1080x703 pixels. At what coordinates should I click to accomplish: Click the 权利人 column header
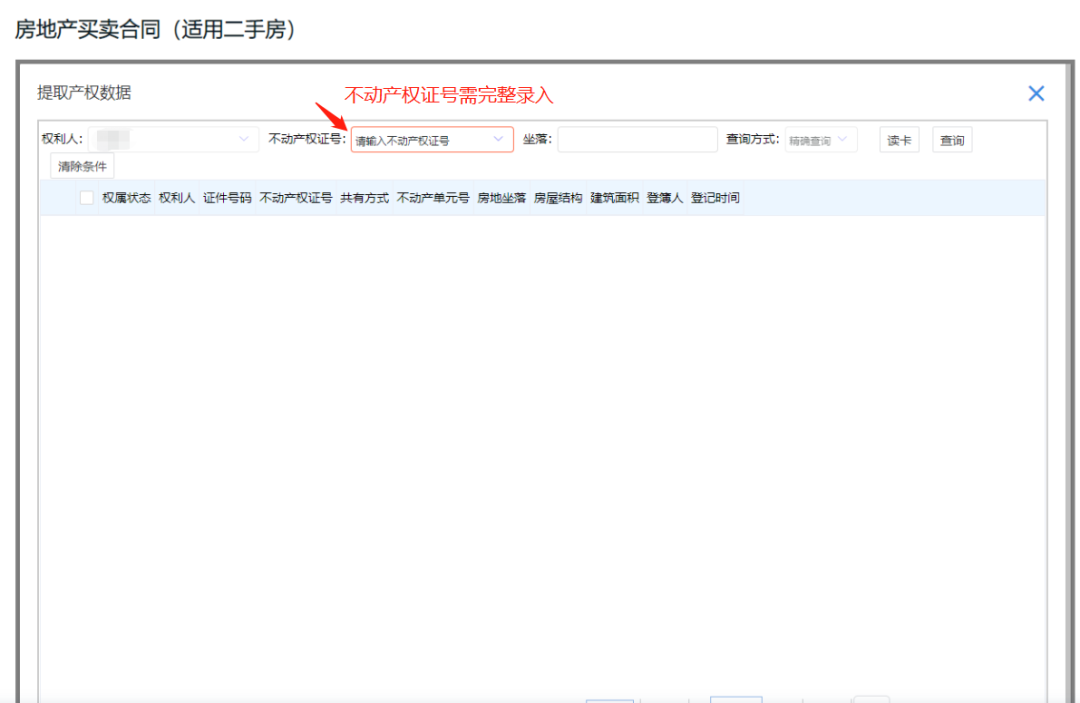tap(176, 197)
